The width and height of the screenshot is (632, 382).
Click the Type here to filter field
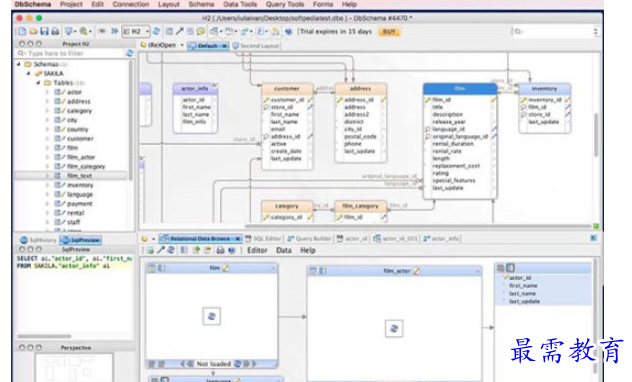pyautogui.click(x=71, y=53)
